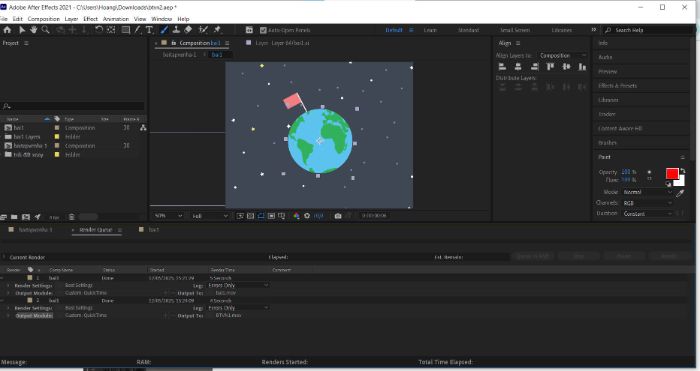Viewport: 700px width, 371px height.
Task: Select the Zoom magnifier tool
Action: (x=46, y=30)
